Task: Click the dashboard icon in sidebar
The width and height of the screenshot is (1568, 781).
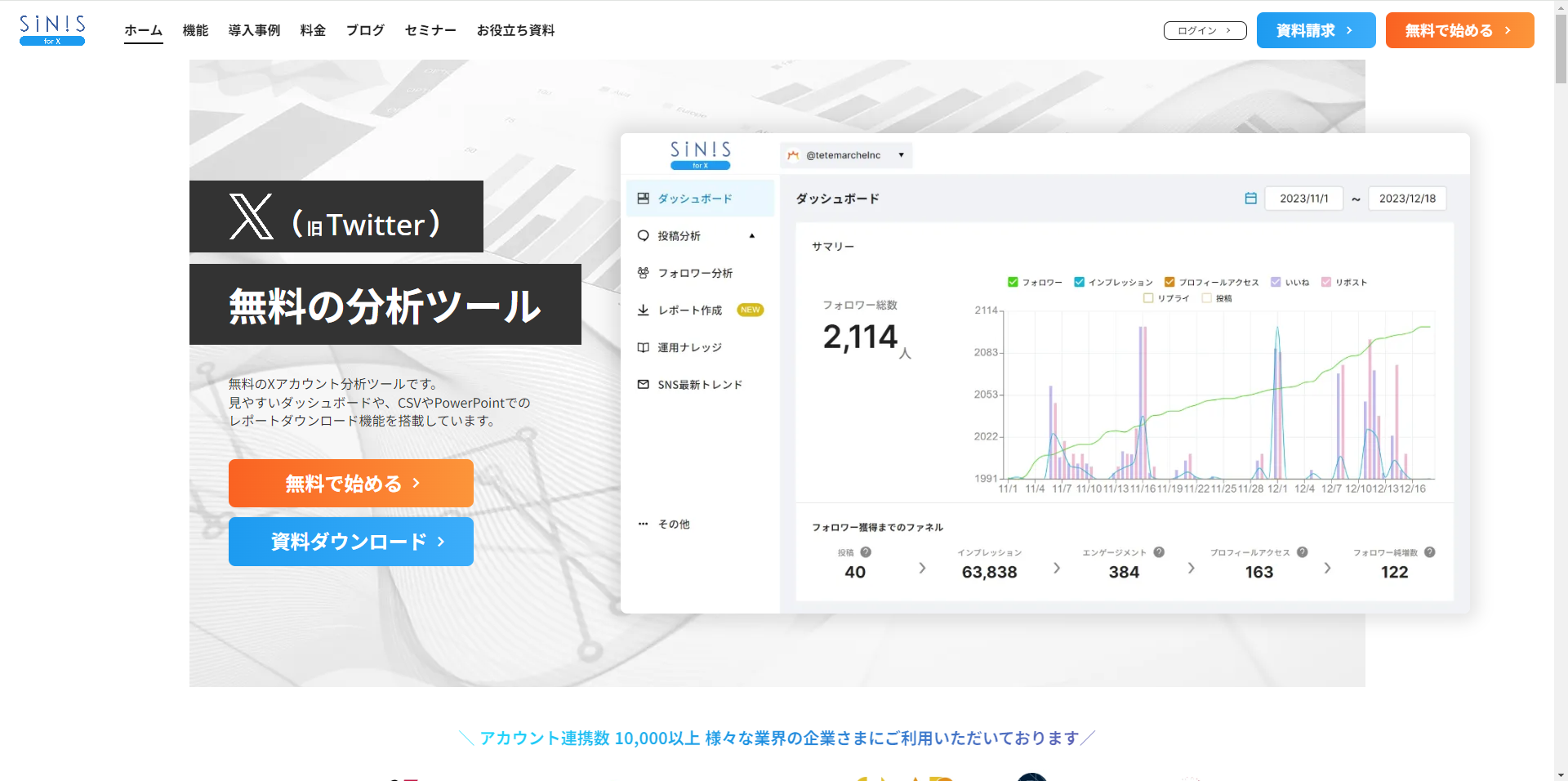Action: (x=644, y=199)
